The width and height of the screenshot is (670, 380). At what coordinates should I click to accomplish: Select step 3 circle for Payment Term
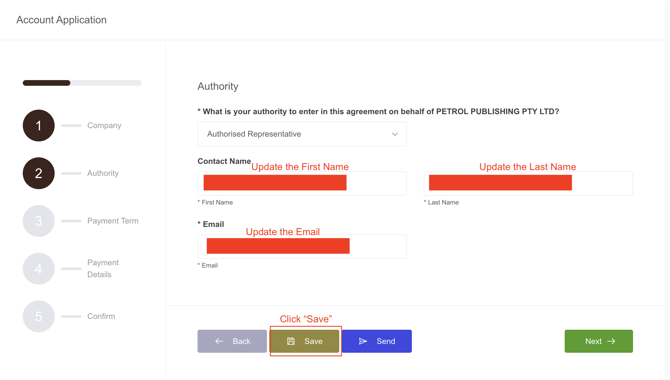38,221
